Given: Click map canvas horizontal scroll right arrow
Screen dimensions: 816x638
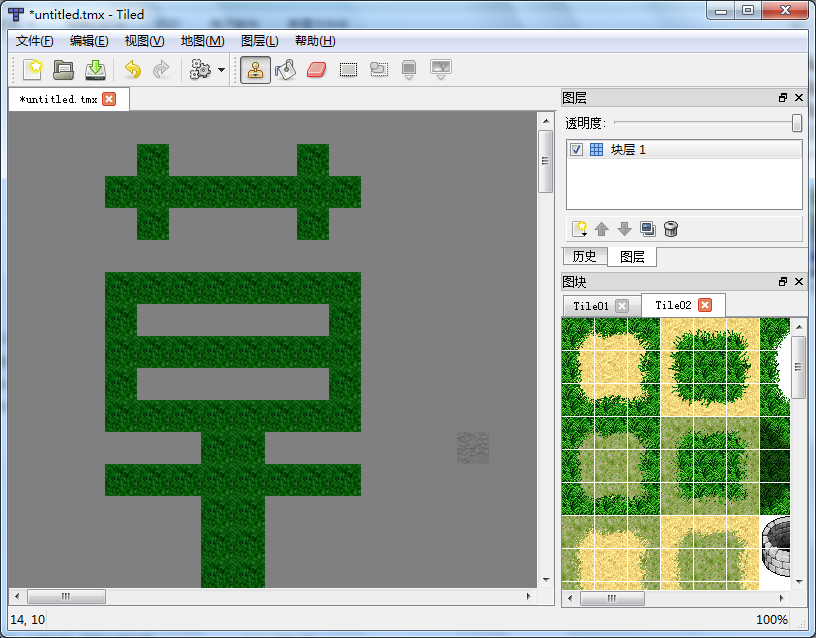Looking at the screenshot, I should tap(529, 596).
